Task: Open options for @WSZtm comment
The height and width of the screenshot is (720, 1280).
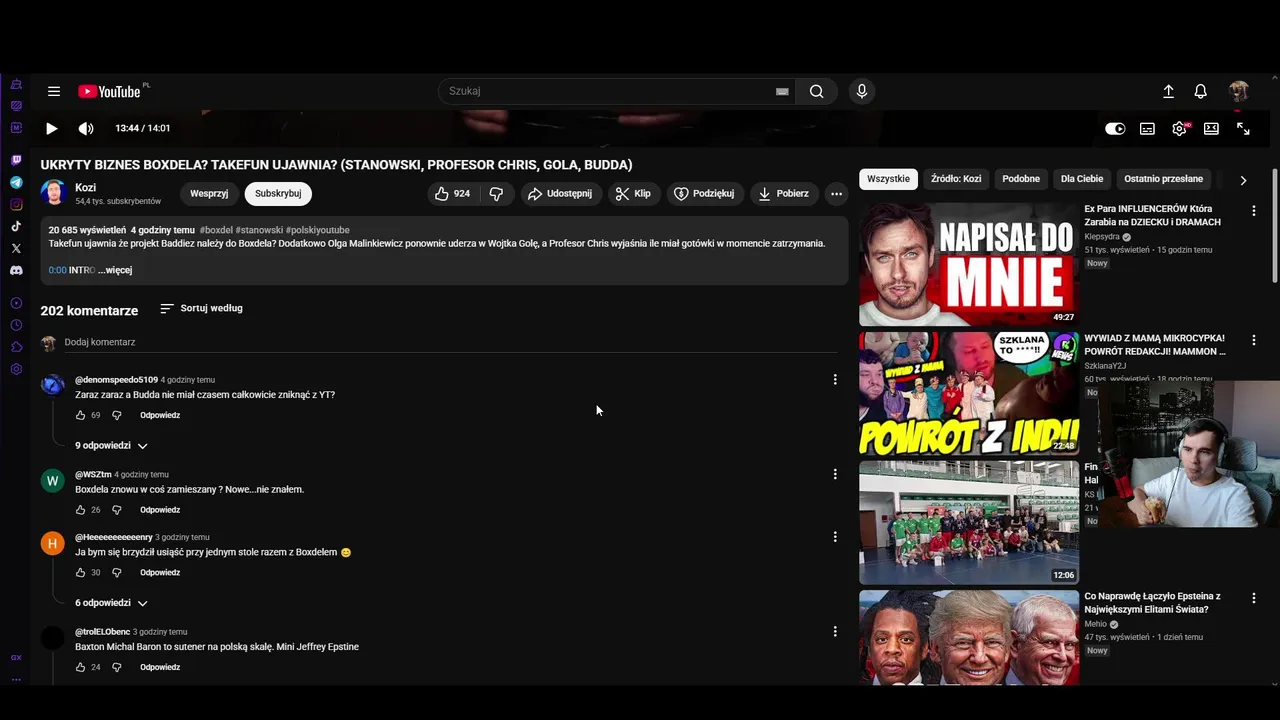Action: (x=835, y=474)
